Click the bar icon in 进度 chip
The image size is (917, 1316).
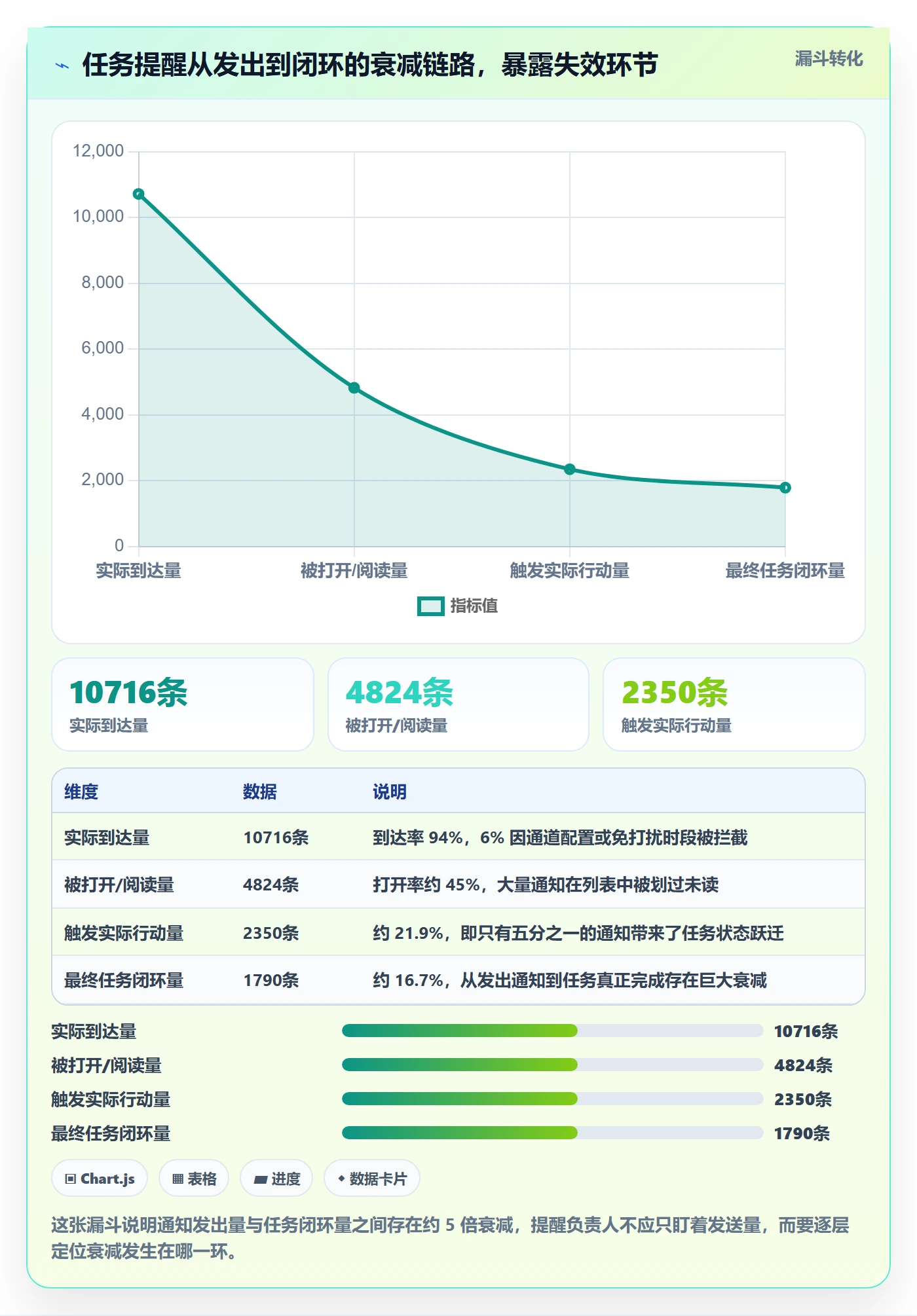(x=260, y=1180)
